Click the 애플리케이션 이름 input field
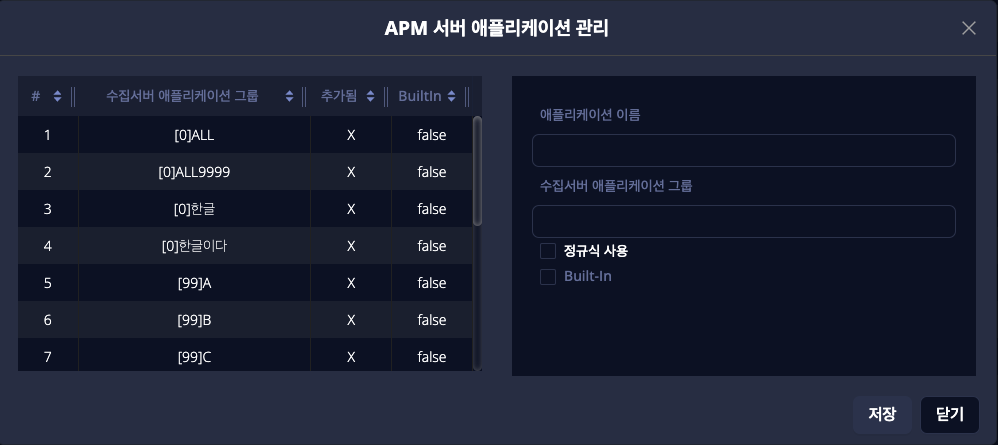 tap(743, 151)
